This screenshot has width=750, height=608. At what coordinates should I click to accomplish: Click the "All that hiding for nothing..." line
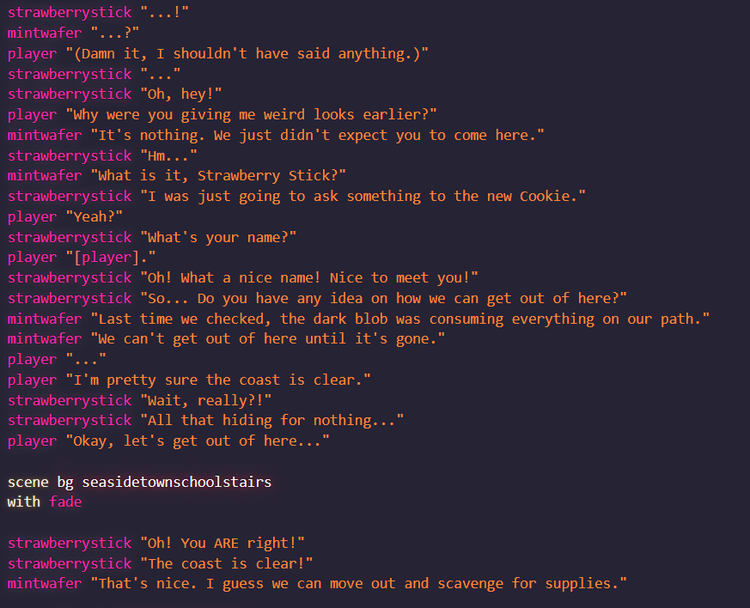coord(271,420)
